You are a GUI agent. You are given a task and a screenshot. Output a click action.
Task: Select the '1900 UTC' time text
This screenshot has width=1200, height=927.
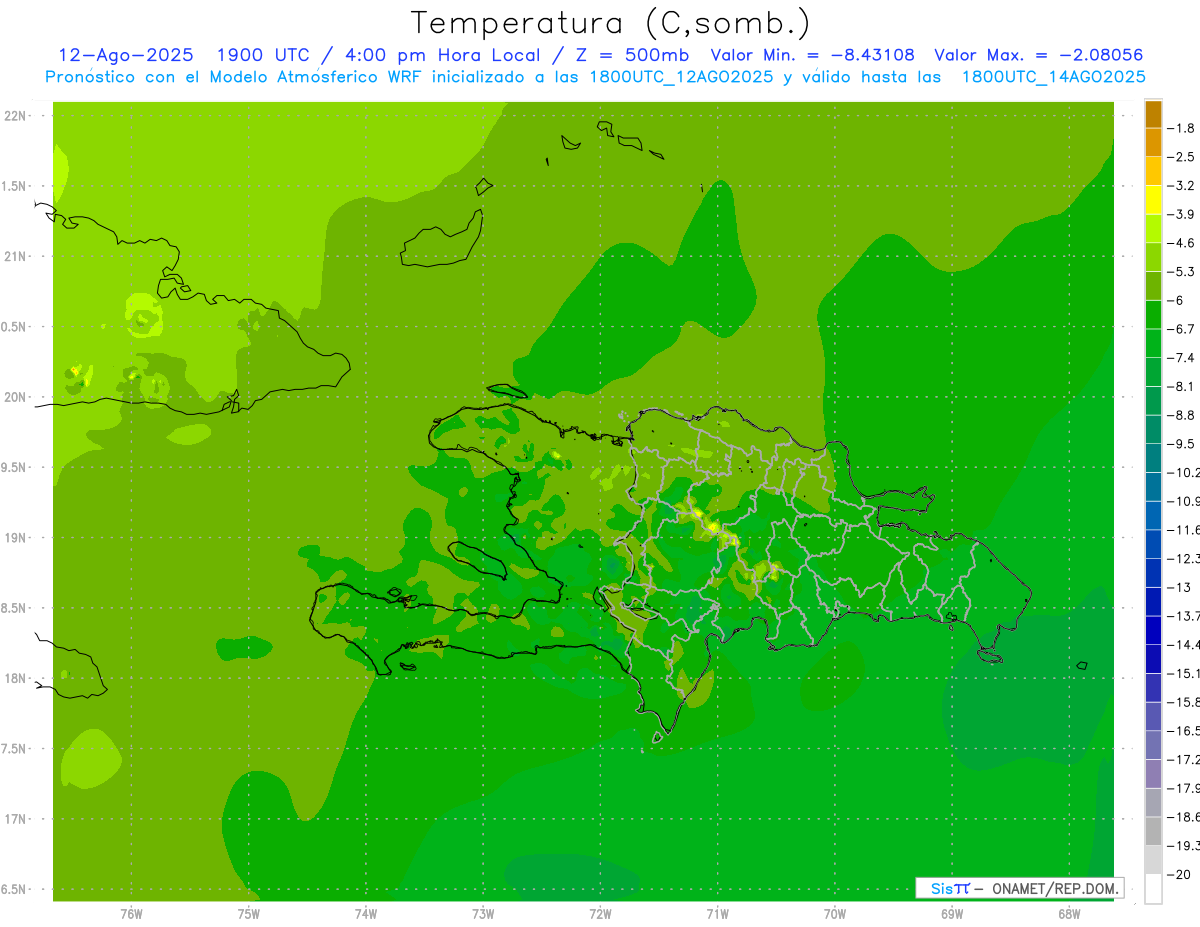click(x=264, y=55)
